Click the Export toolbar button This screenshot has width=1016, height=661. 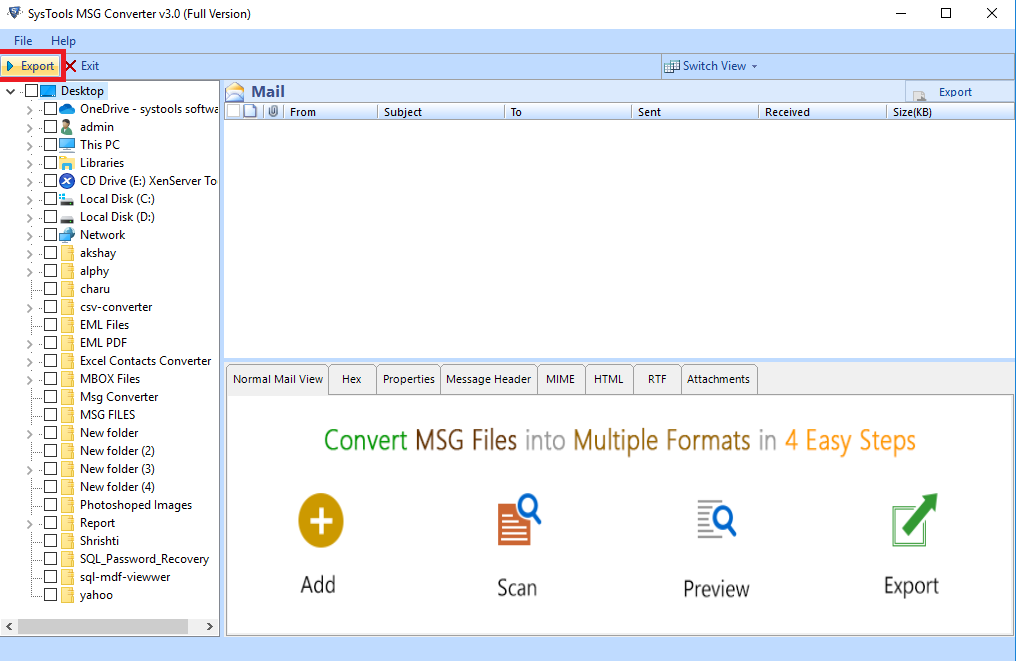[30, 66]
